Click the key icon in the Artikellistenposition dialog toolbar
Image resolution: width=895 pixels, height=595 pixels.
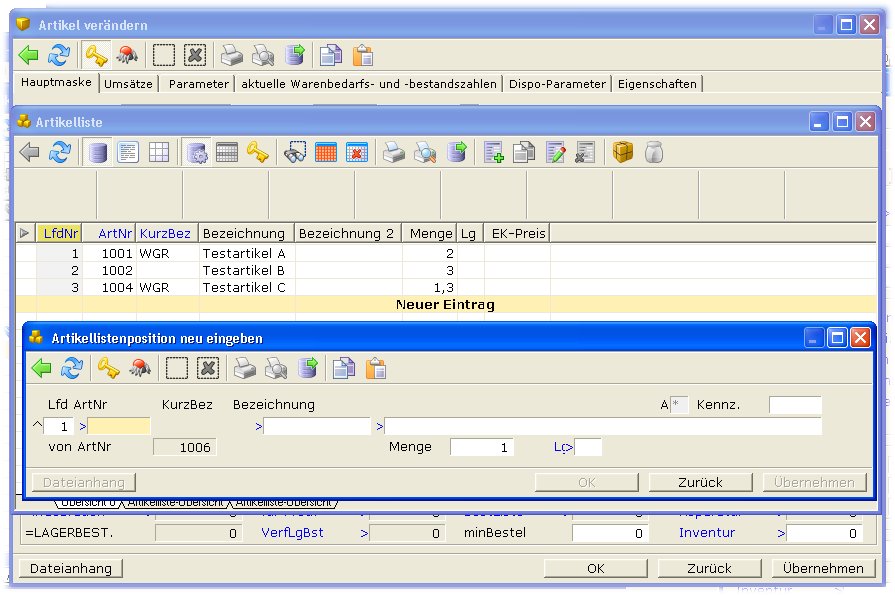coord(108,369)
